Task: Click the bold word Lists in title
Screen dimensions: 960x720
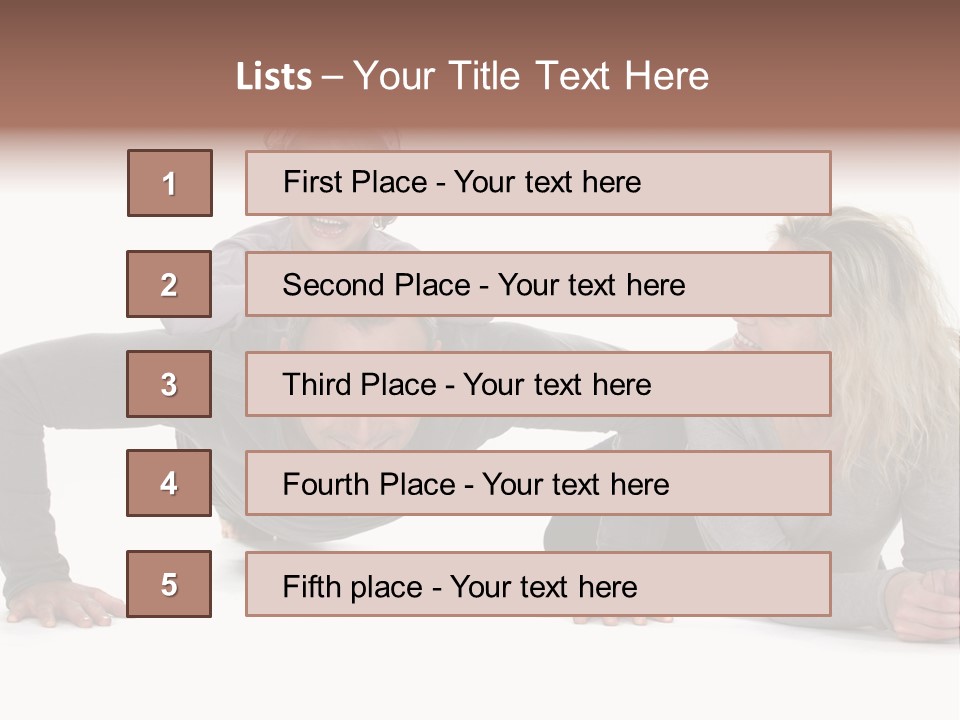Action: tap(274, 77)
